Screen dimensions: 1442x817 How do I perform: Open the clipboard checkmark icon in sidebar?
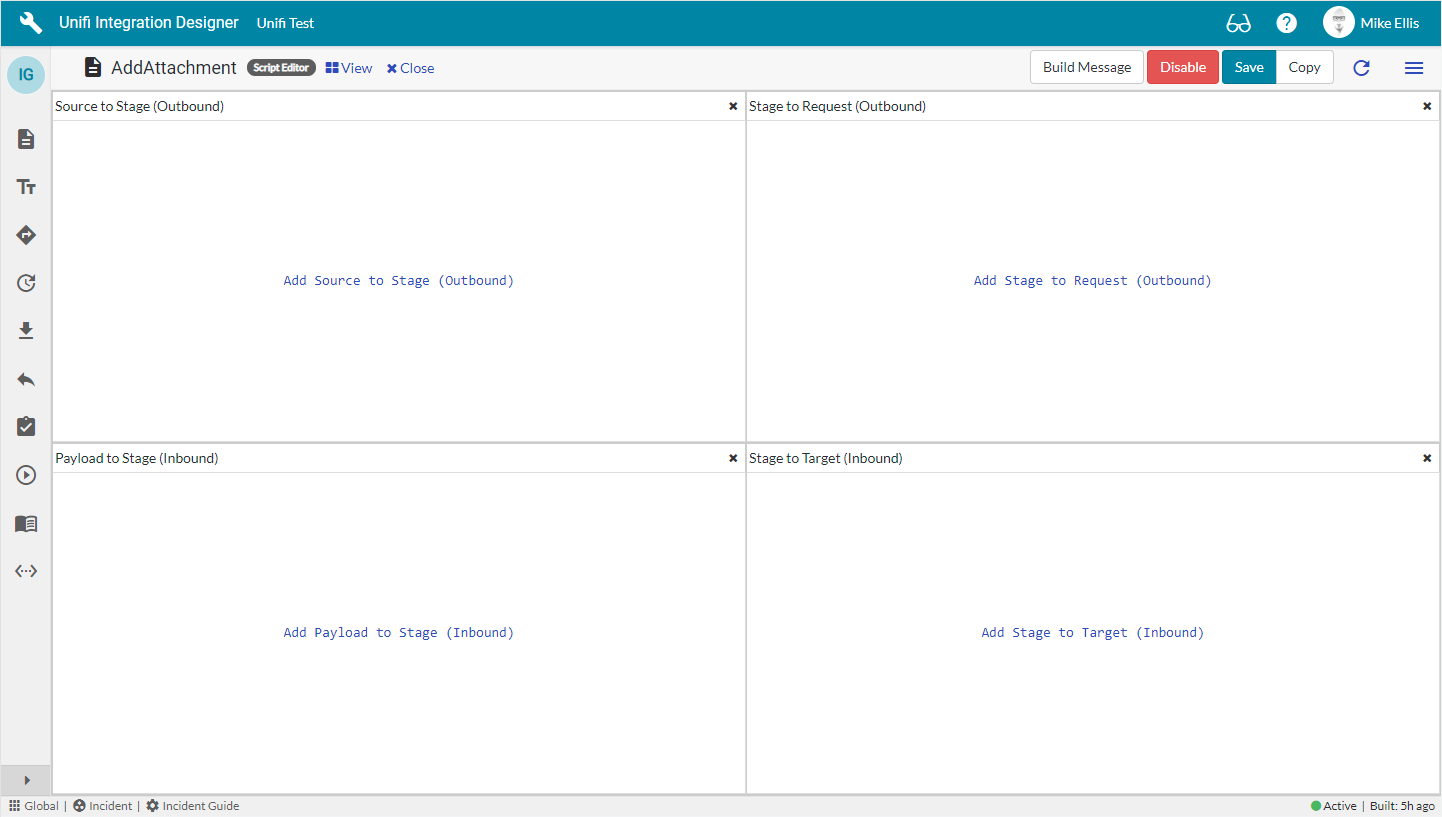26,427
